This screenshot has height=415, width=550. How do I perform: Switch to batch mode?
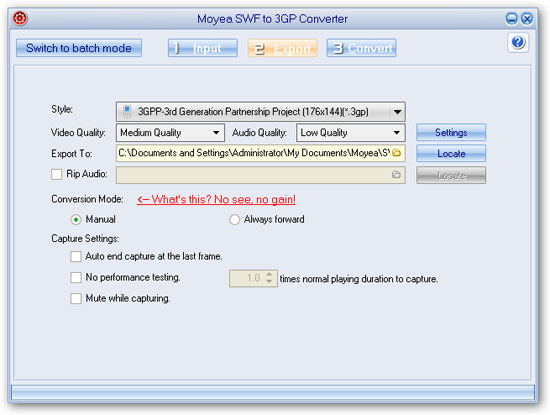tap(79, 48)
